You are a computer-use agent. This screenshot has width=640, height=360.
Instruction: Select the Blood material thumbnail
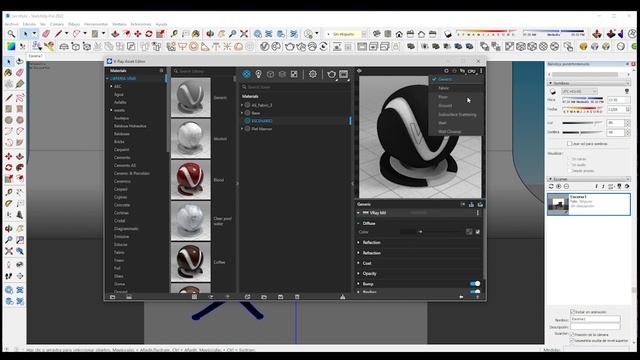(191, 180)
